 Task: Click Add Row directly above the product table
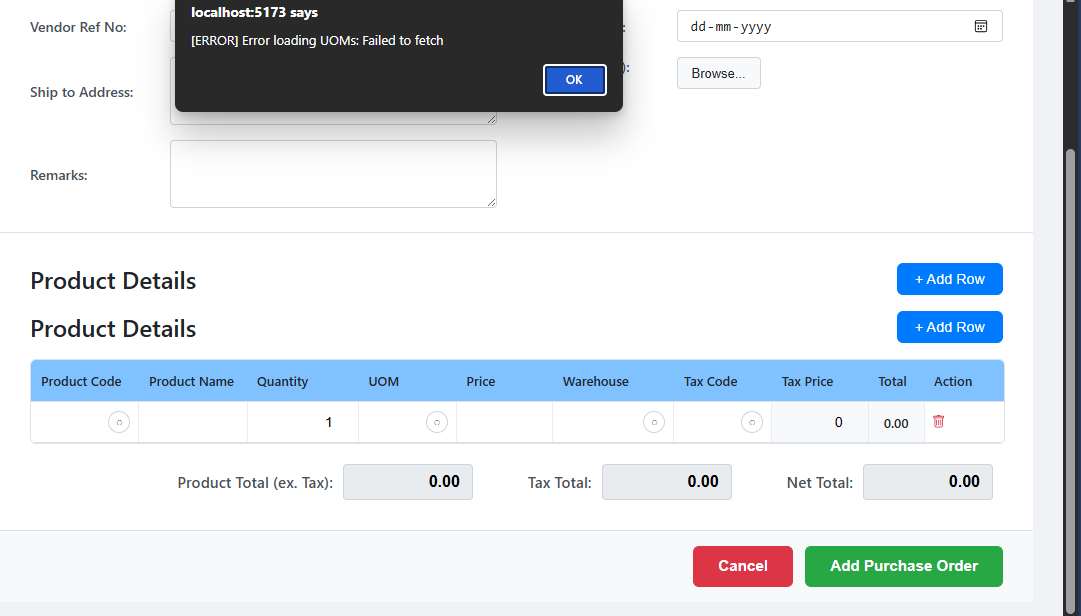(x=949, y=327)
